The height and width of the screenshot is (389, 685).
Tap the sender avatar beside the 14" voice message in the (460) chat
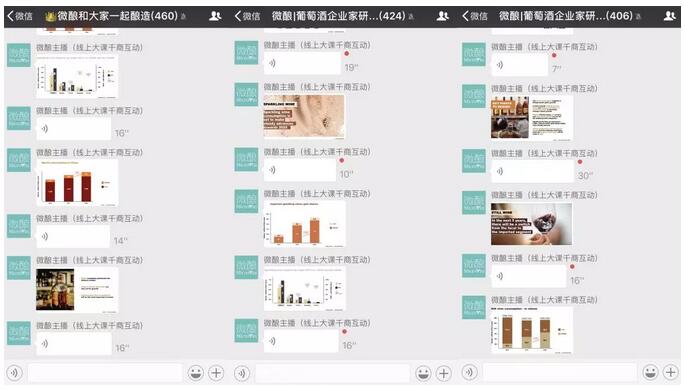tap(19, 226)
